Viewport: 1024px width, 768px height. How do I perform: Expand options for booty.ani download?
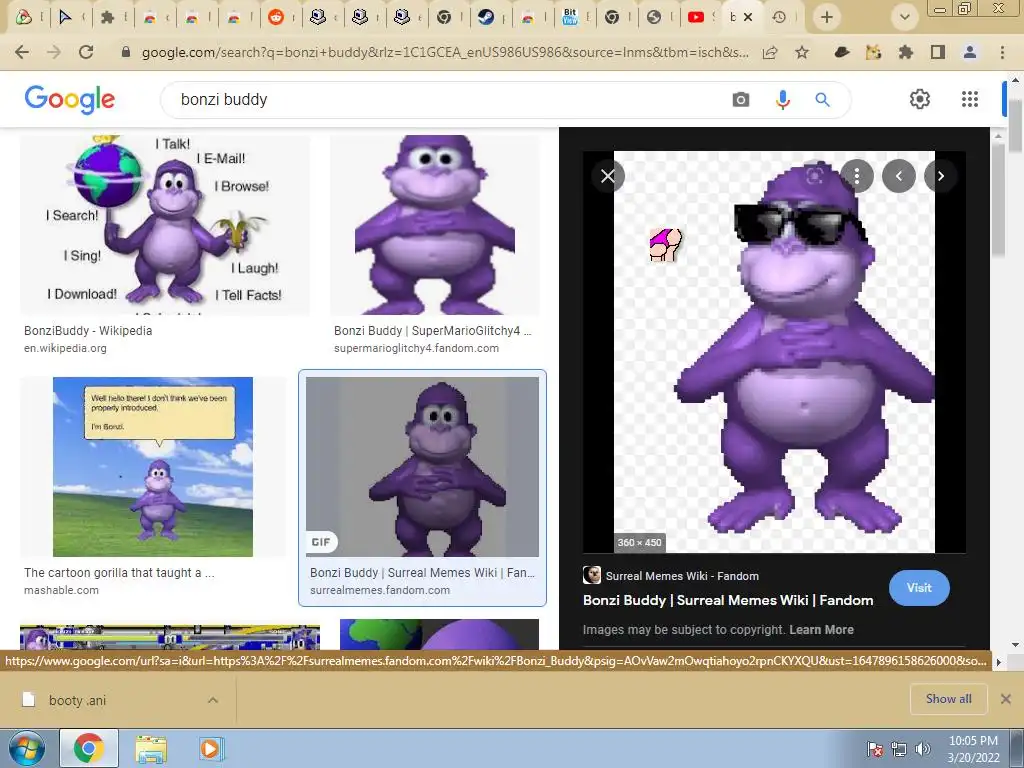click(213, 700)
